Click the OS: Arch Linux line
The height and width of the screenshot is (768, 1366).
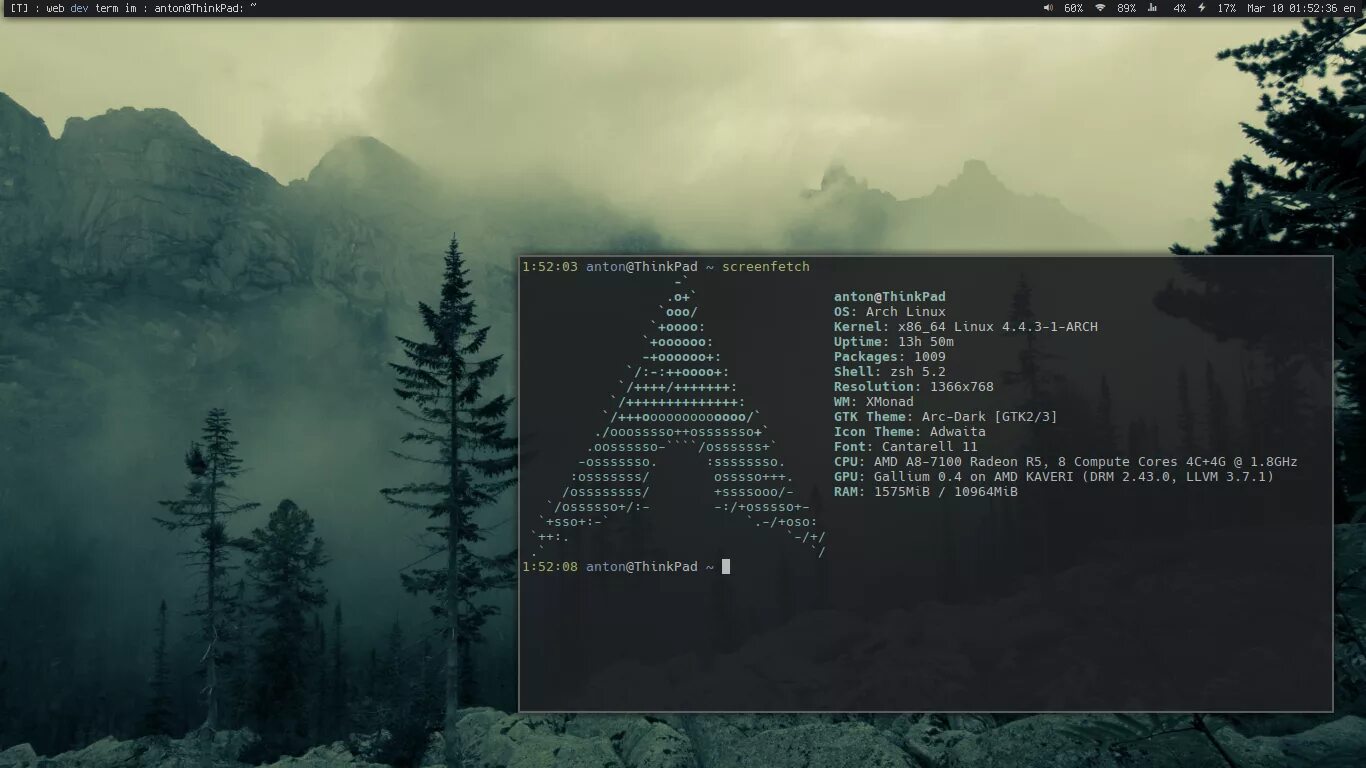tap(889, 312)
